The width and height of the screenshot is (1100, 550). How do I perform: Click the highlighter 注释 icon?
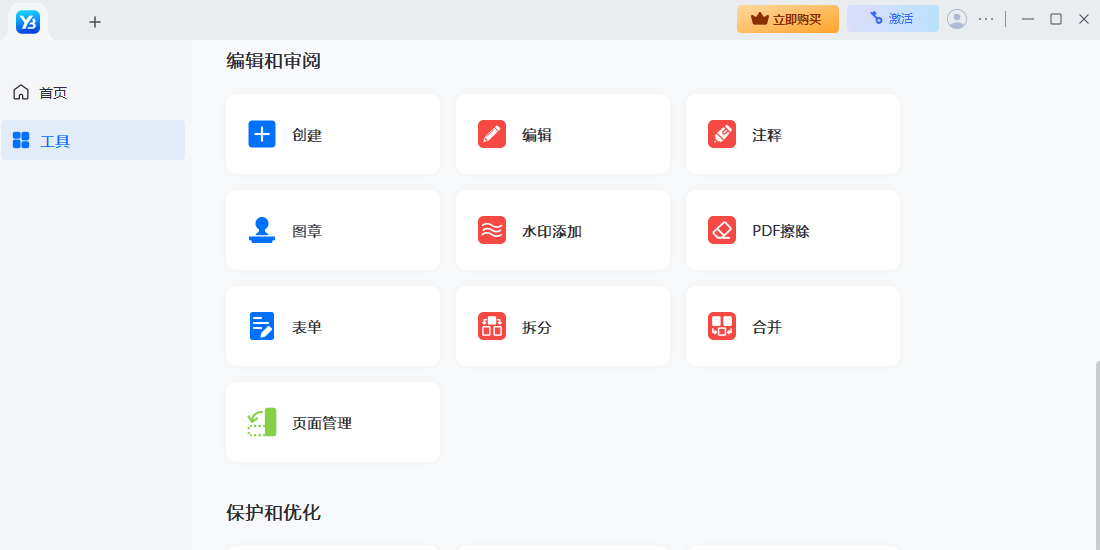tap(722, 134)
